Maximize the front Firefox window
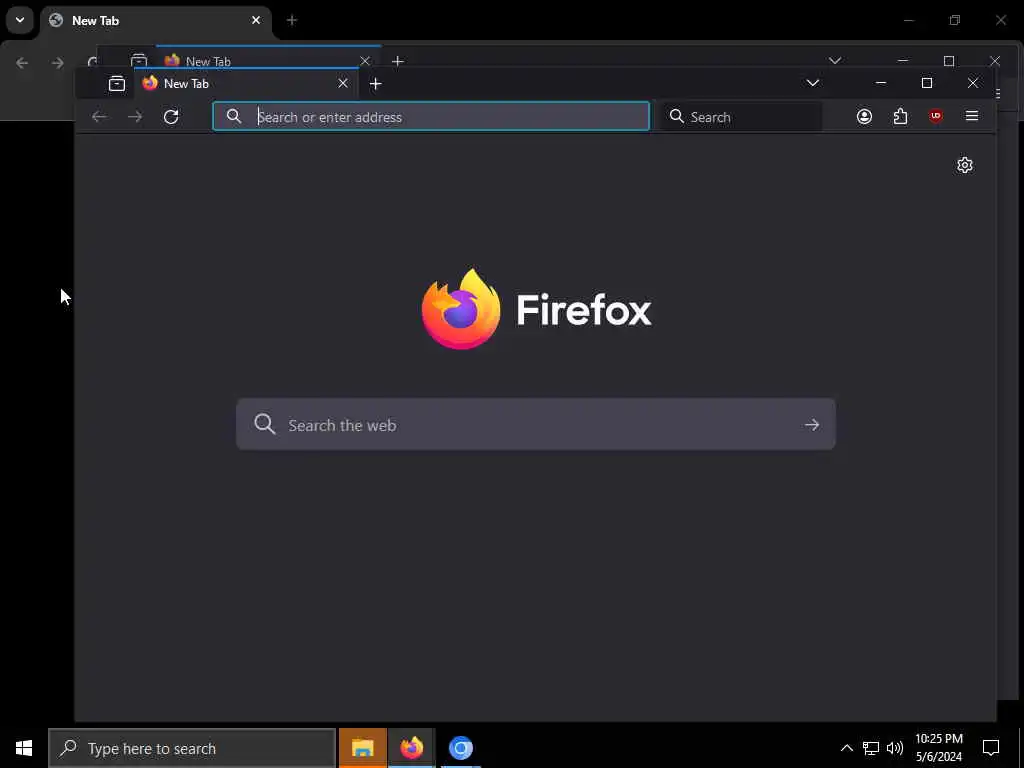1024x768 pixels. click(927, 83)
